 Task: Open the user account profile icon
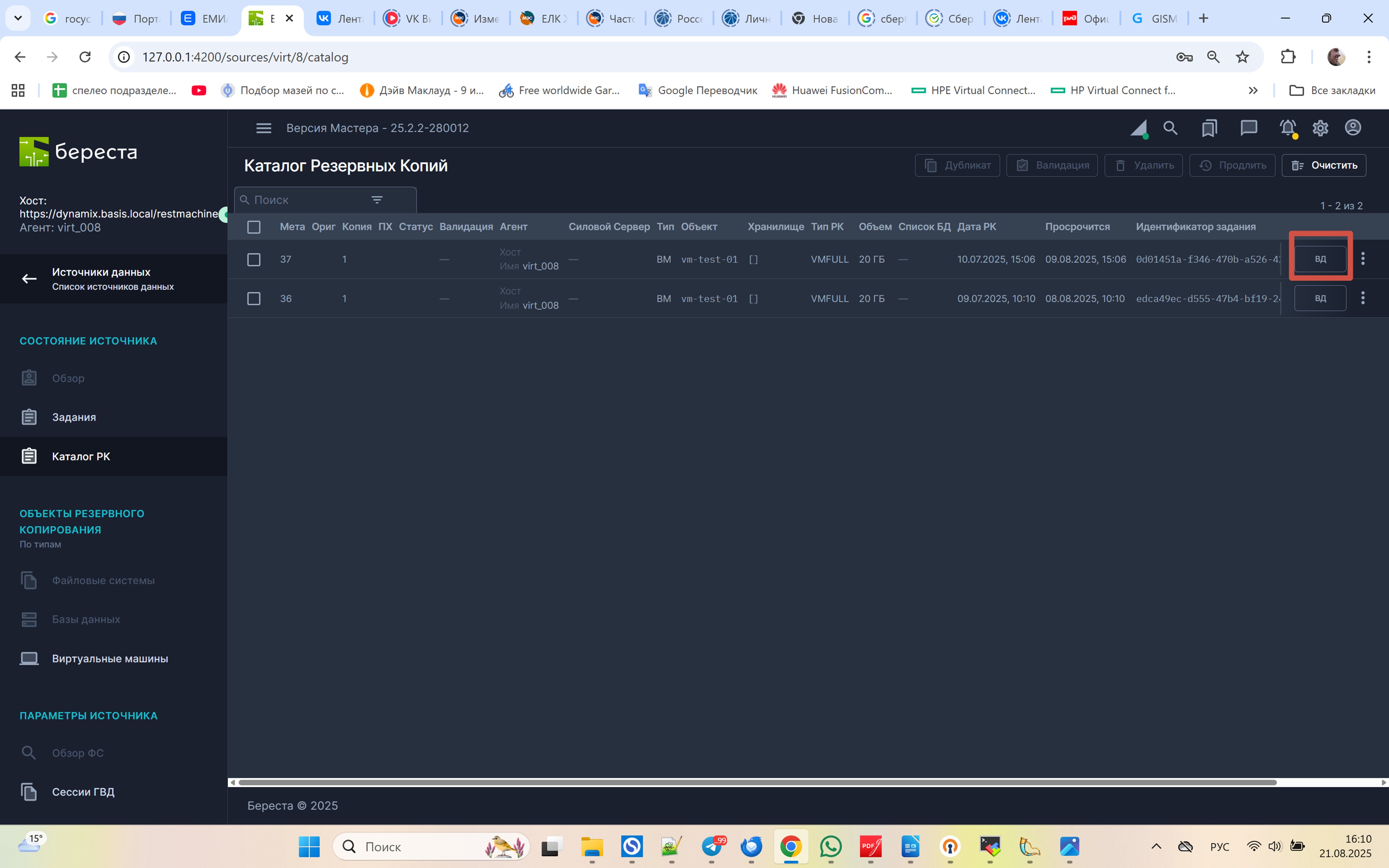(x=1353, y=128)
